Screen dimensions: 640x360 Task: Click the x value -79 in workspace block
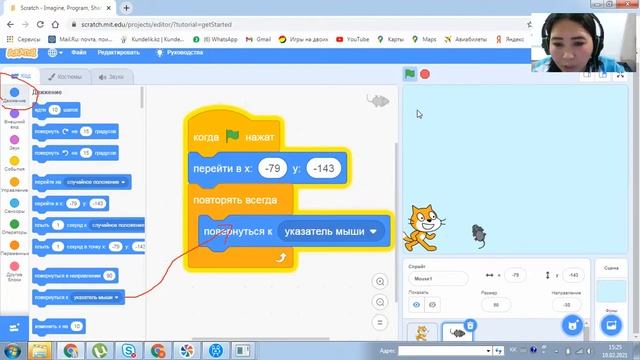(x=272, y=168)
